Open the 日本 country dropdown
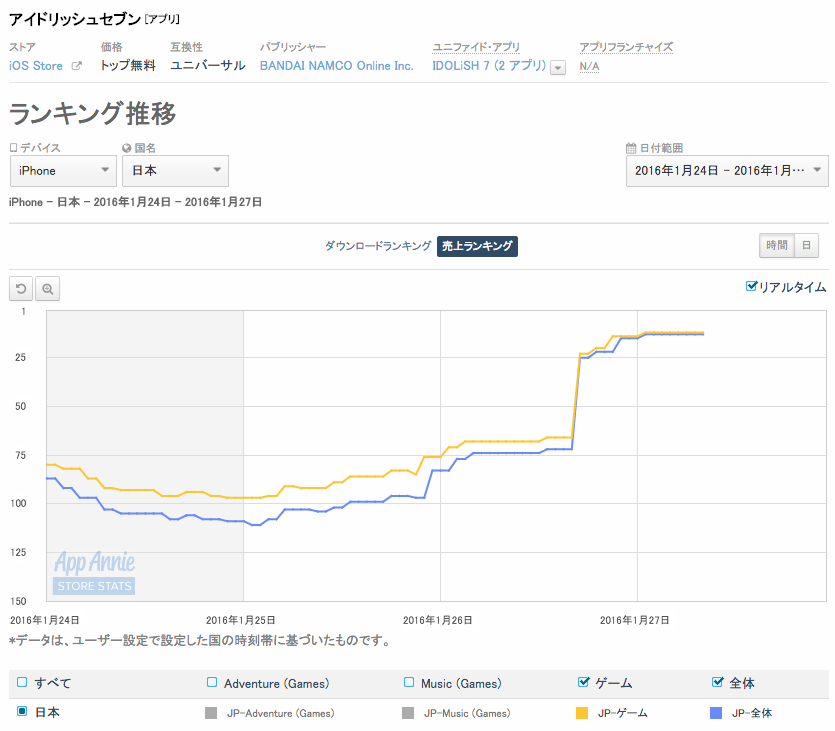 click(x=175, y=171)
